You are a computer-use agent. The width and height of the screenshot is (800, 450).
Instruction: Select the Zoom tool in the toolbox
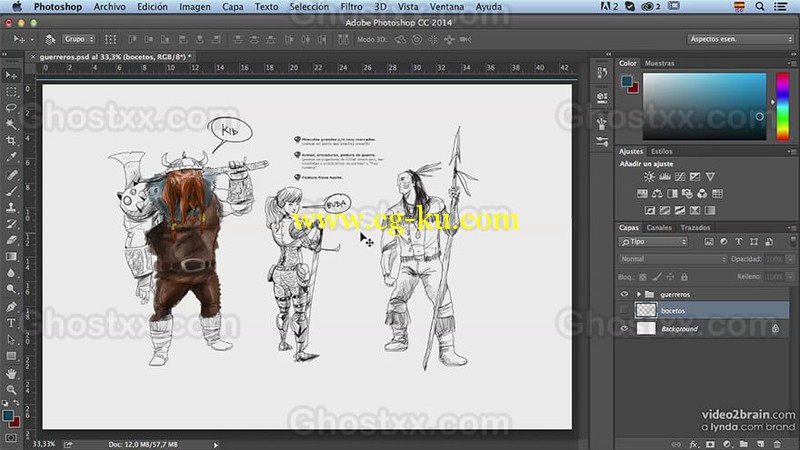(x=11, y=390)
